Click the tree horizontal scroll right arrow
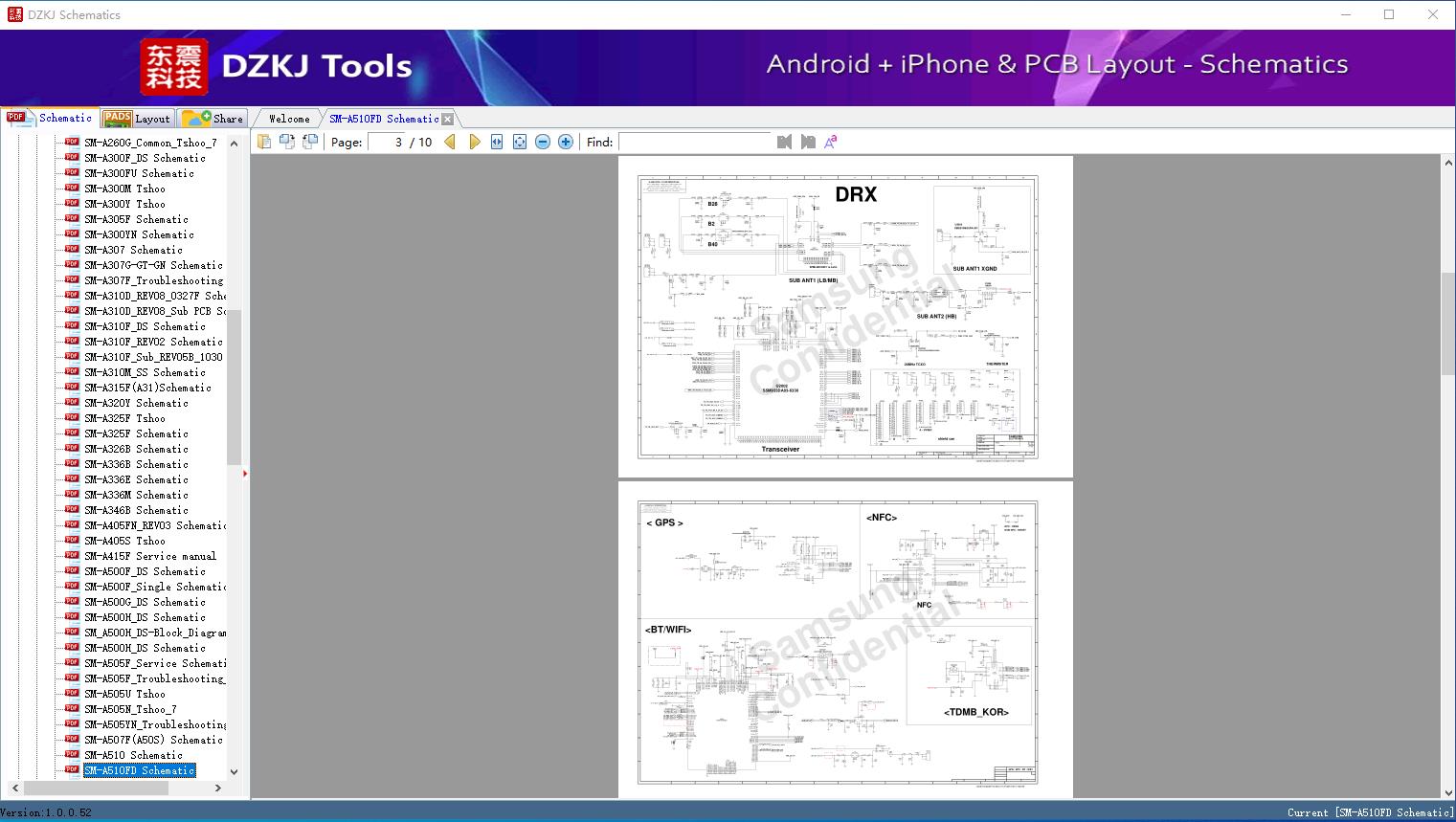 (x=218, y=788)
